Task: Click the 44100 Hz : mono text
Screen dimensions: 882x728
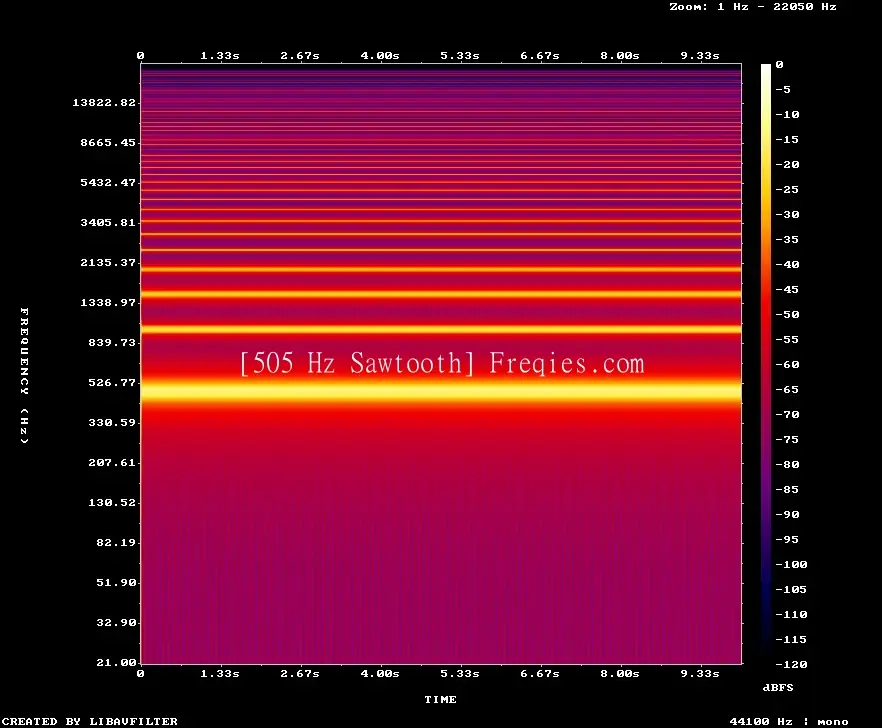Action: (x=789, y=721)
